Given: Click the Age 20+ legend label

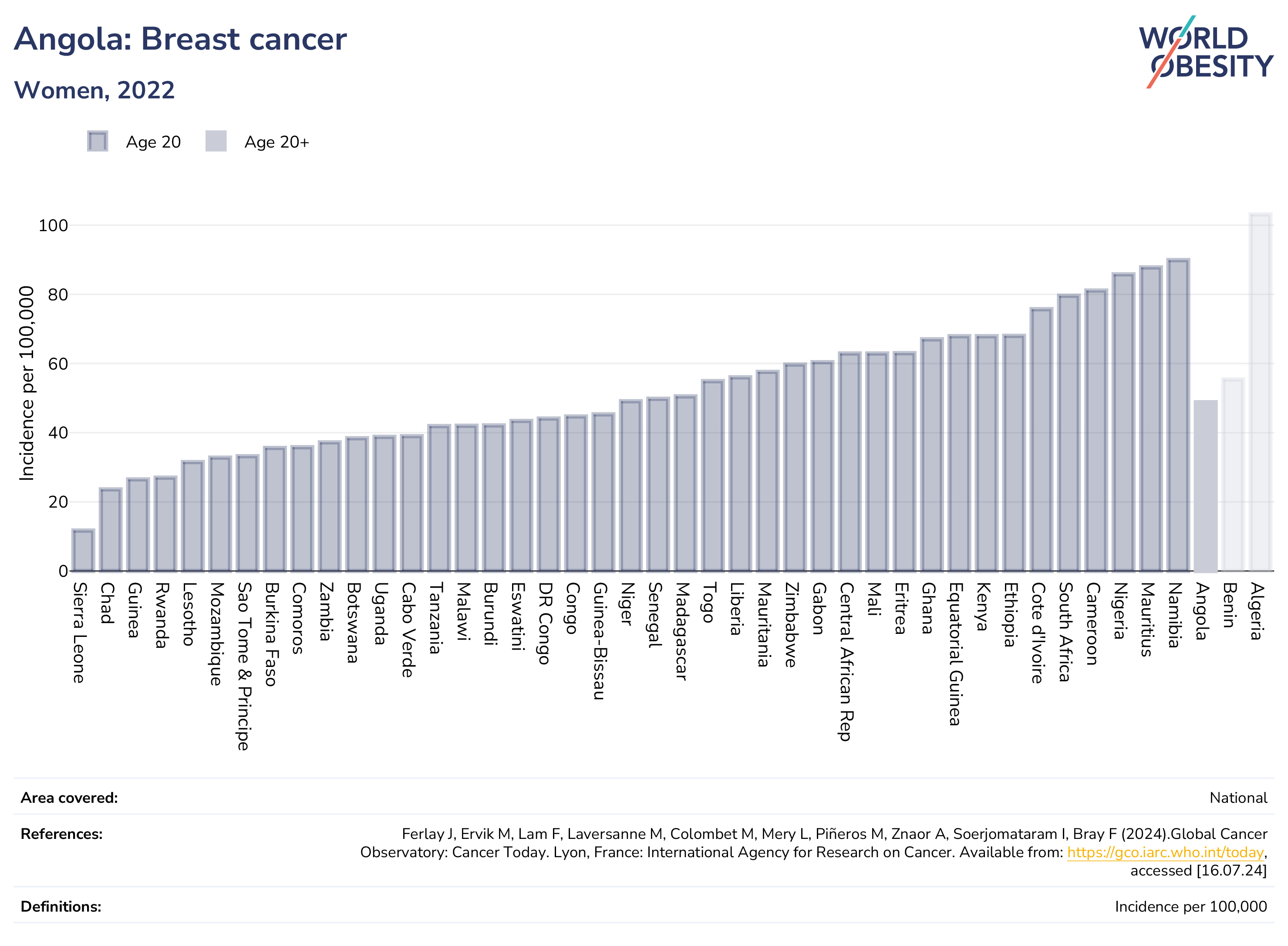Looking at the screenshot, I should click(276, 142).
